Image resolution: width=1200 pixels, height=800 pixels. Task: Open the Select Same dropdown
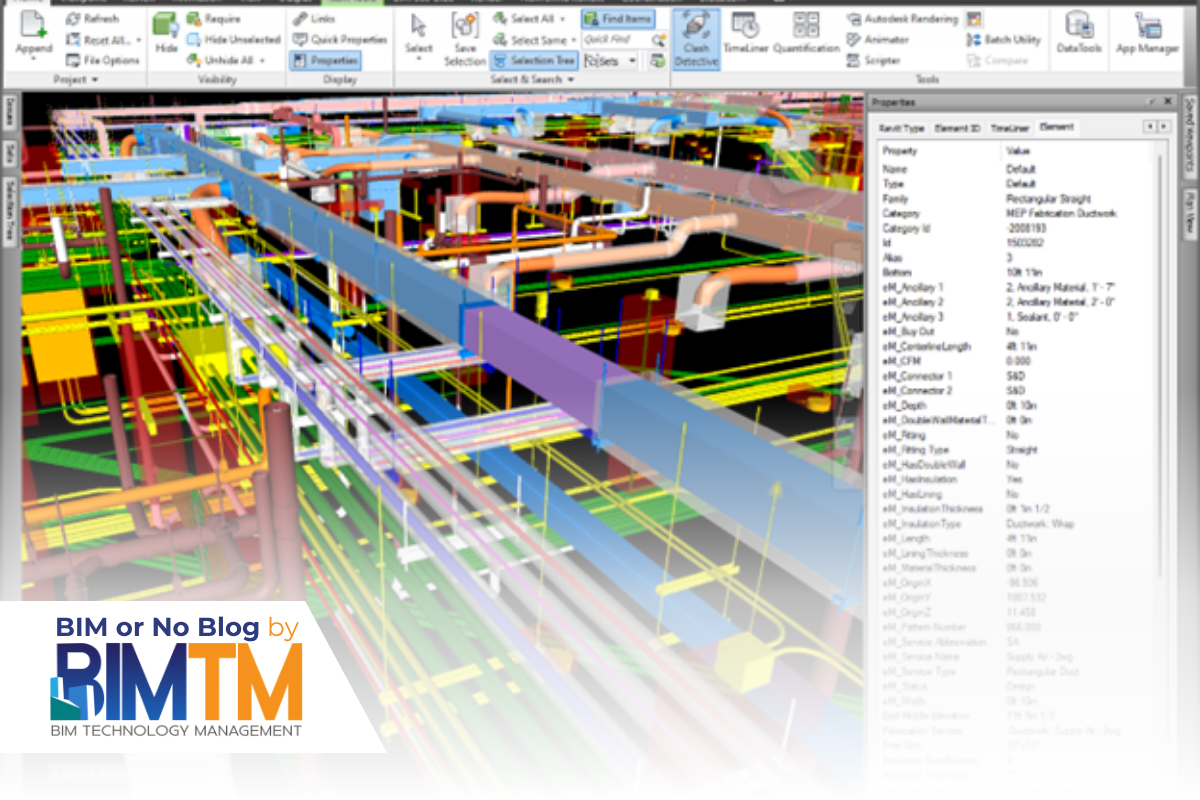pyautogui.click(x=573, y=40)
